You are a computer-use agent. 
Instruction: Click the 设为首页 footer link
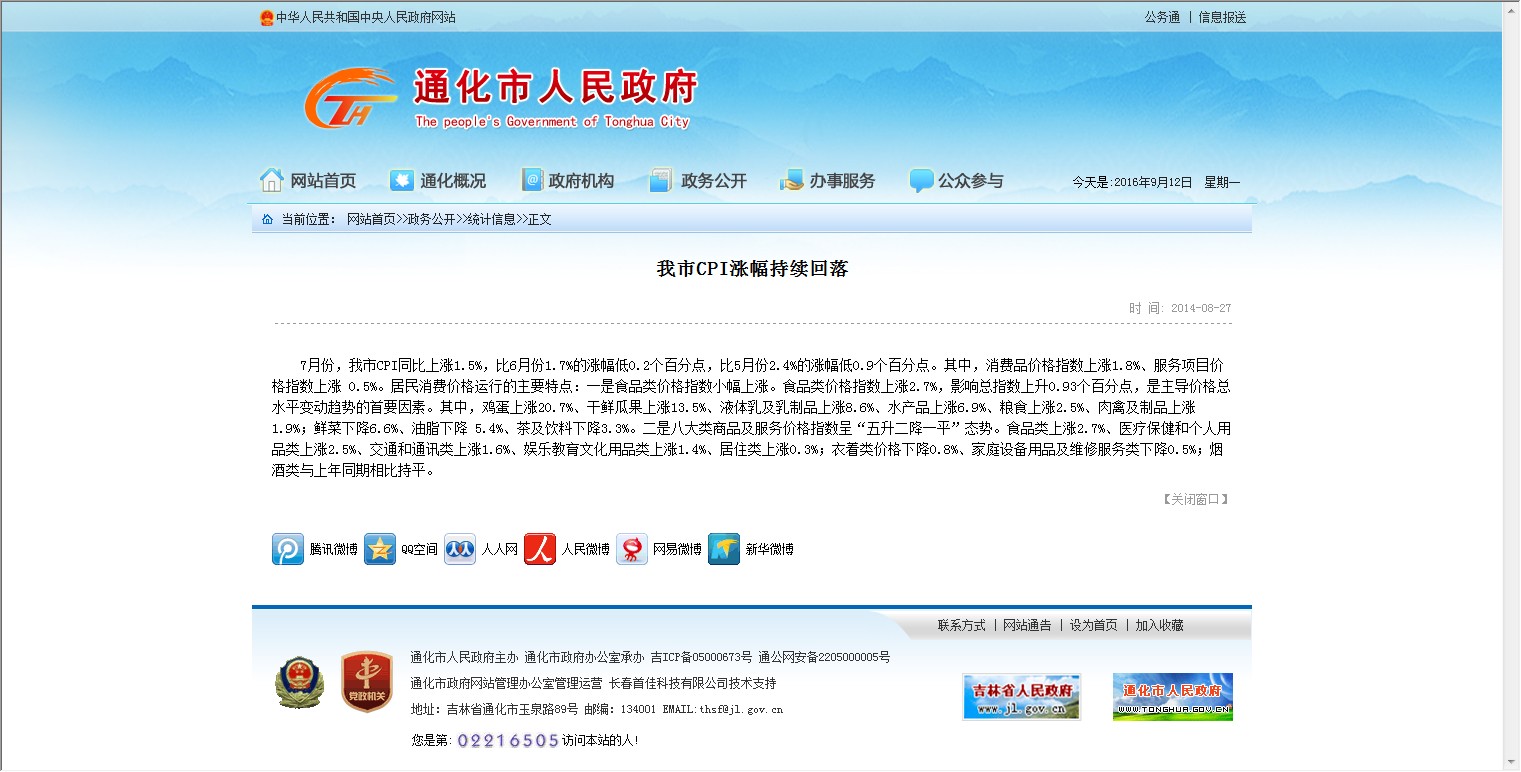1093,625
